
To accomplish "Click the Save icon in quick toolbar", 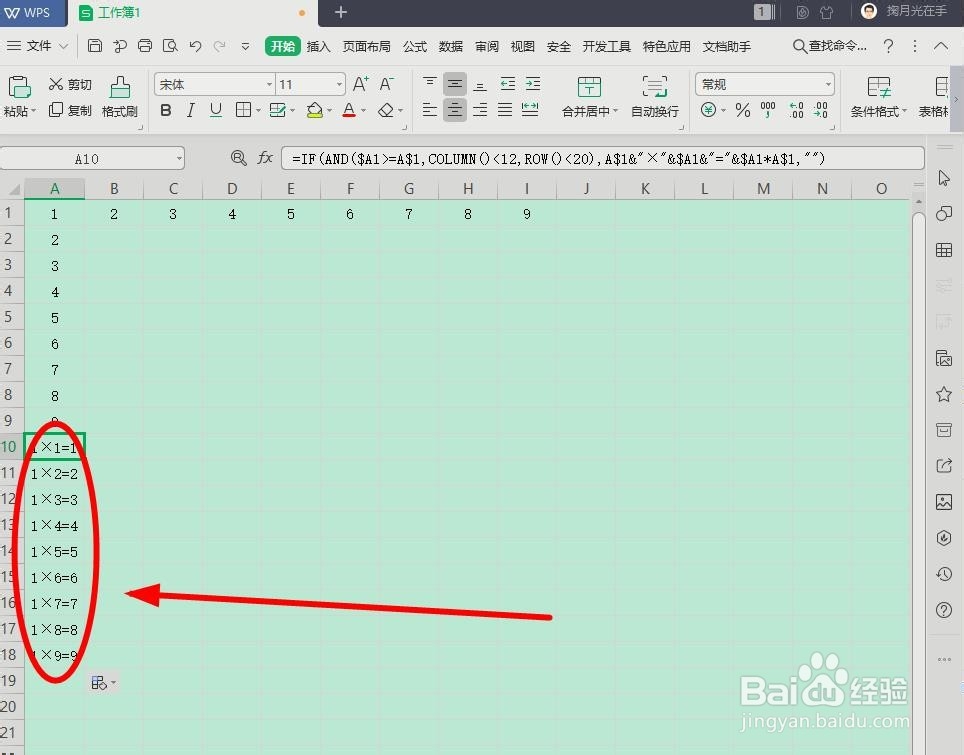I will click(95, 45).
